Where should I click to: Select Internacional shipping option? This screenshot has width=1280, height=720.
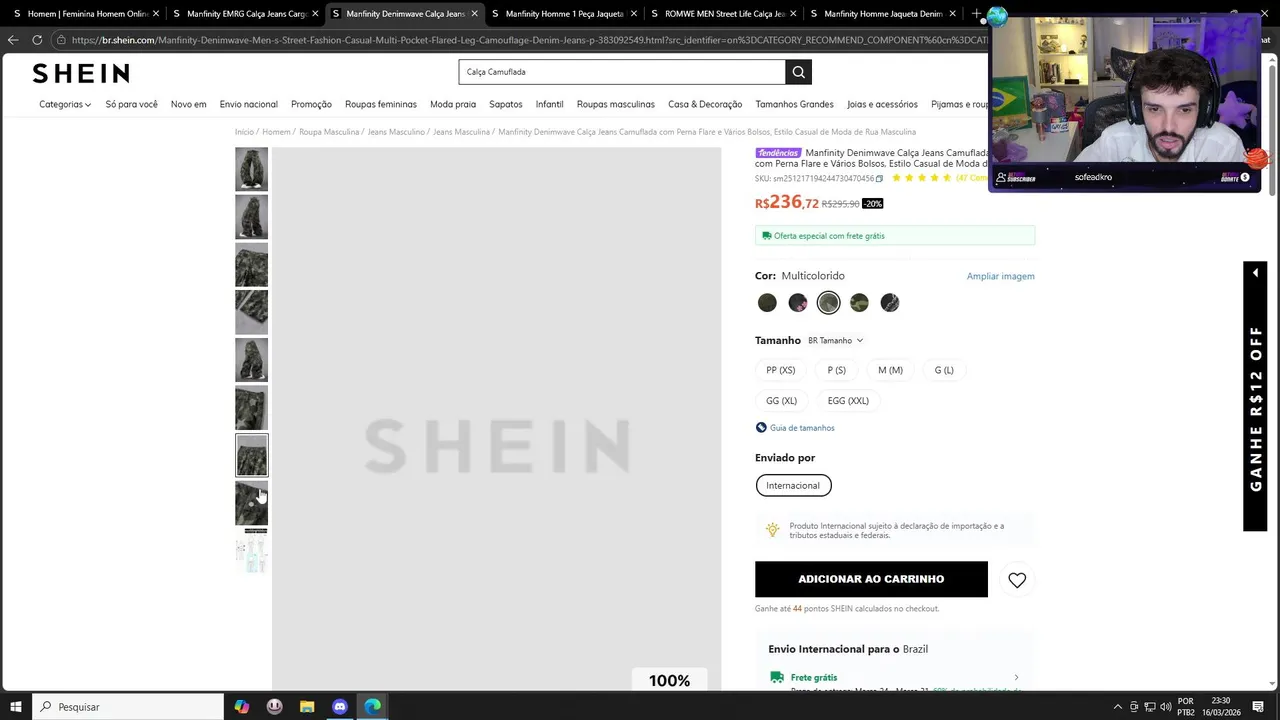click(793, 486)
